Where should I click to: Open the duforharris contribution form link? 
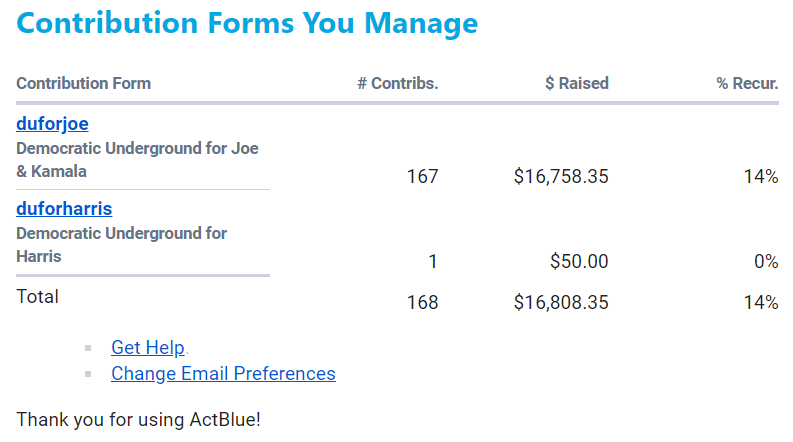pyautogui.click(x=64, y=209)
